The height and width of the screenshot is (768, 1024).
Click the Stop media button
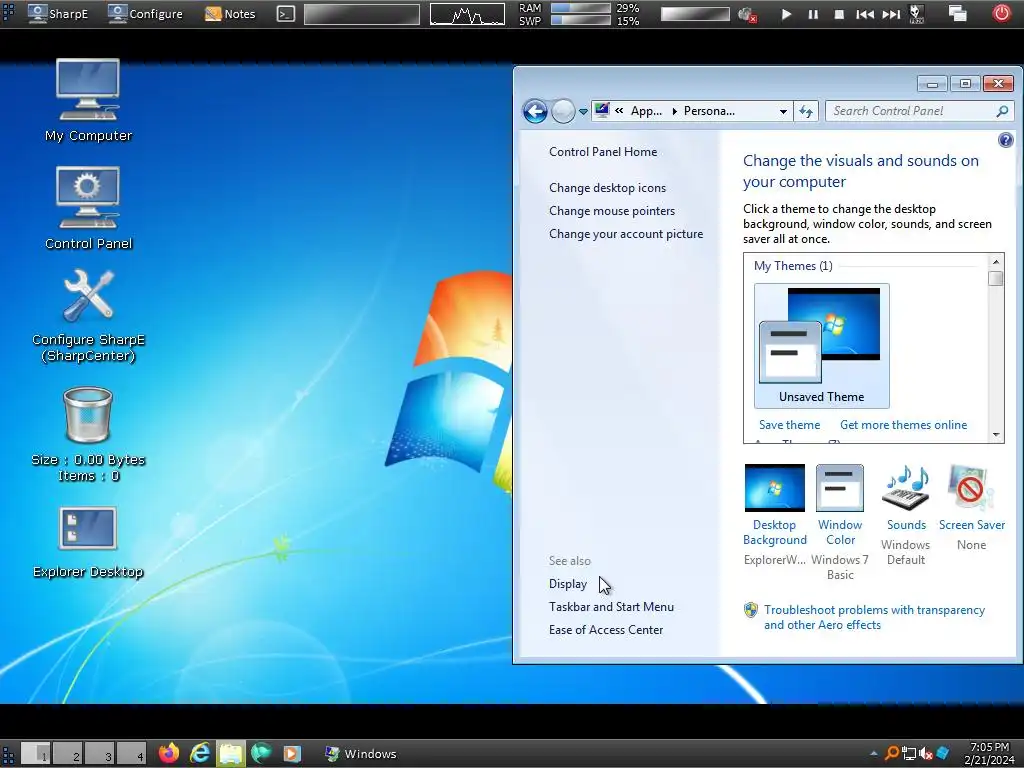(839, 14)
